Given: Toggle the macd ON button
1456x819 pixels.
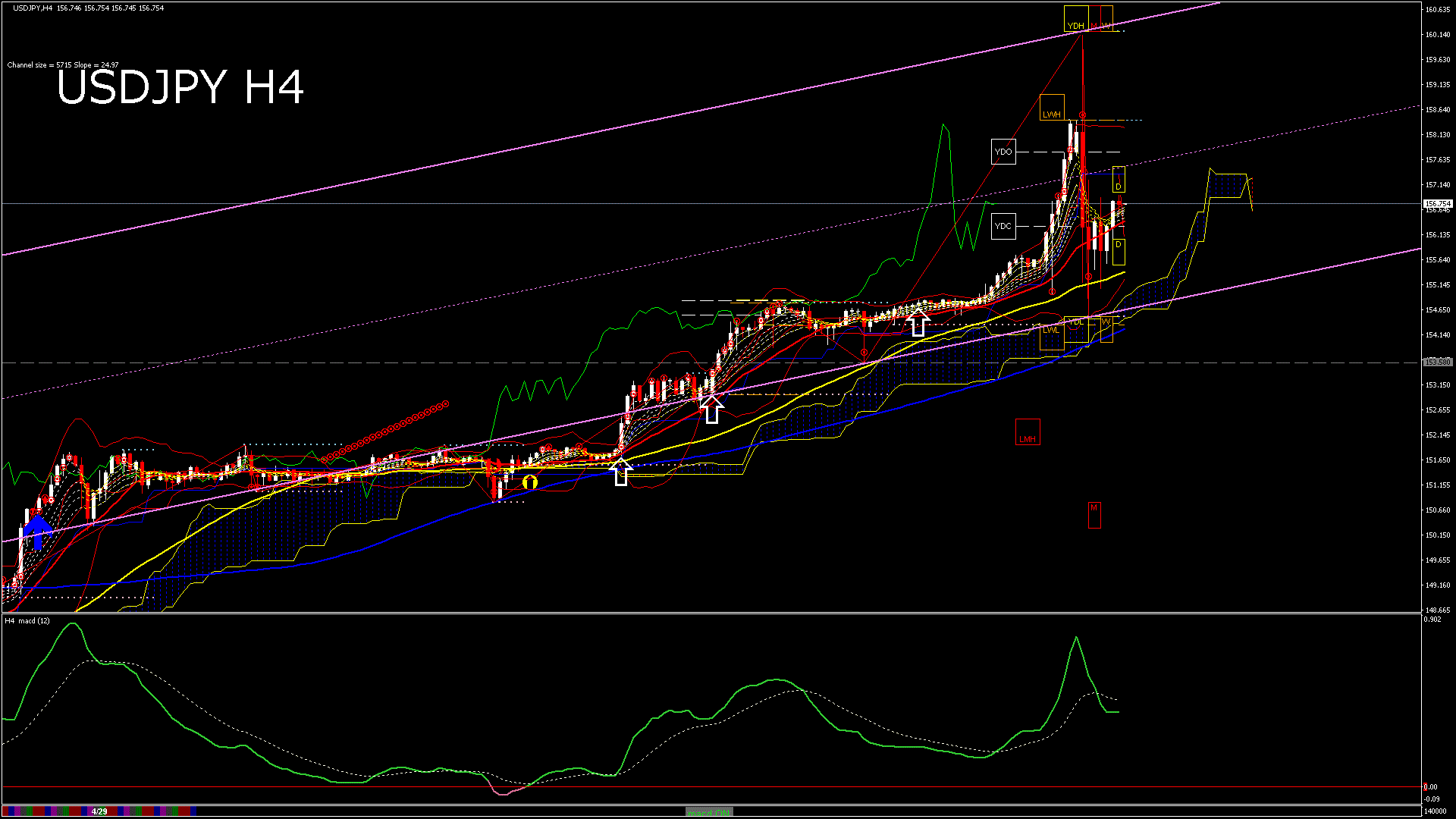Looking at the screenshot, I should coord(709,812).
